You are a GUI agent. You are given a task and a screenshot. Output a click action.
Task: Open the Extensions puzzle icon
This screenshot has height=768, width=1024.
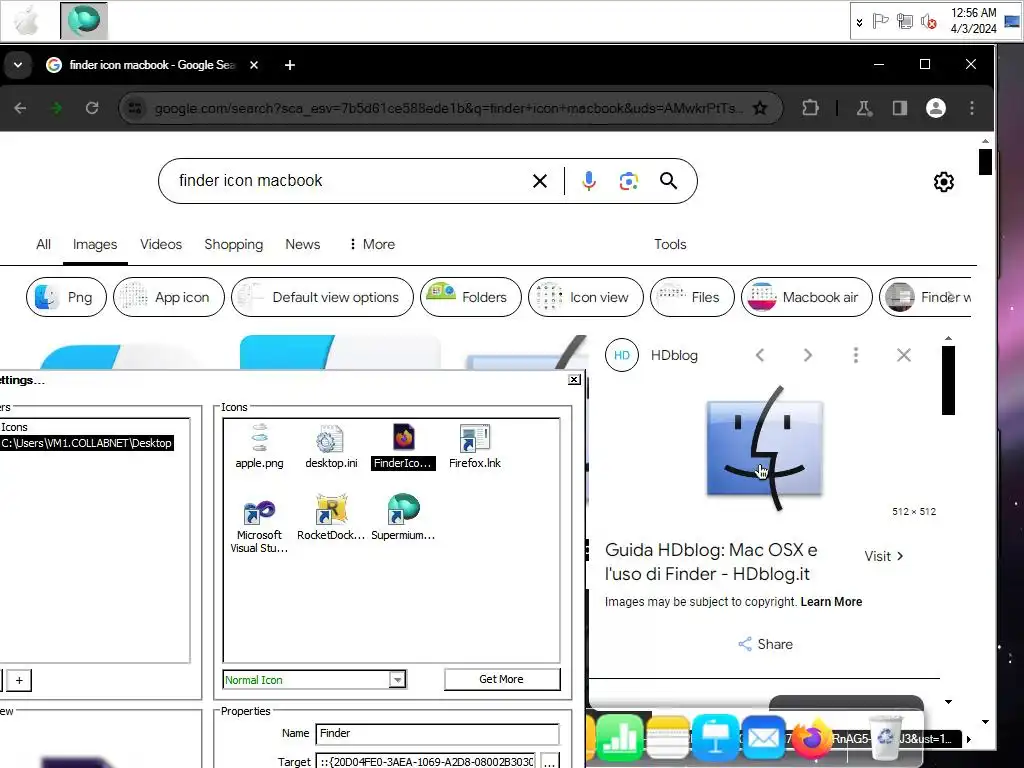pyautogui.click(x=810, y=108)
